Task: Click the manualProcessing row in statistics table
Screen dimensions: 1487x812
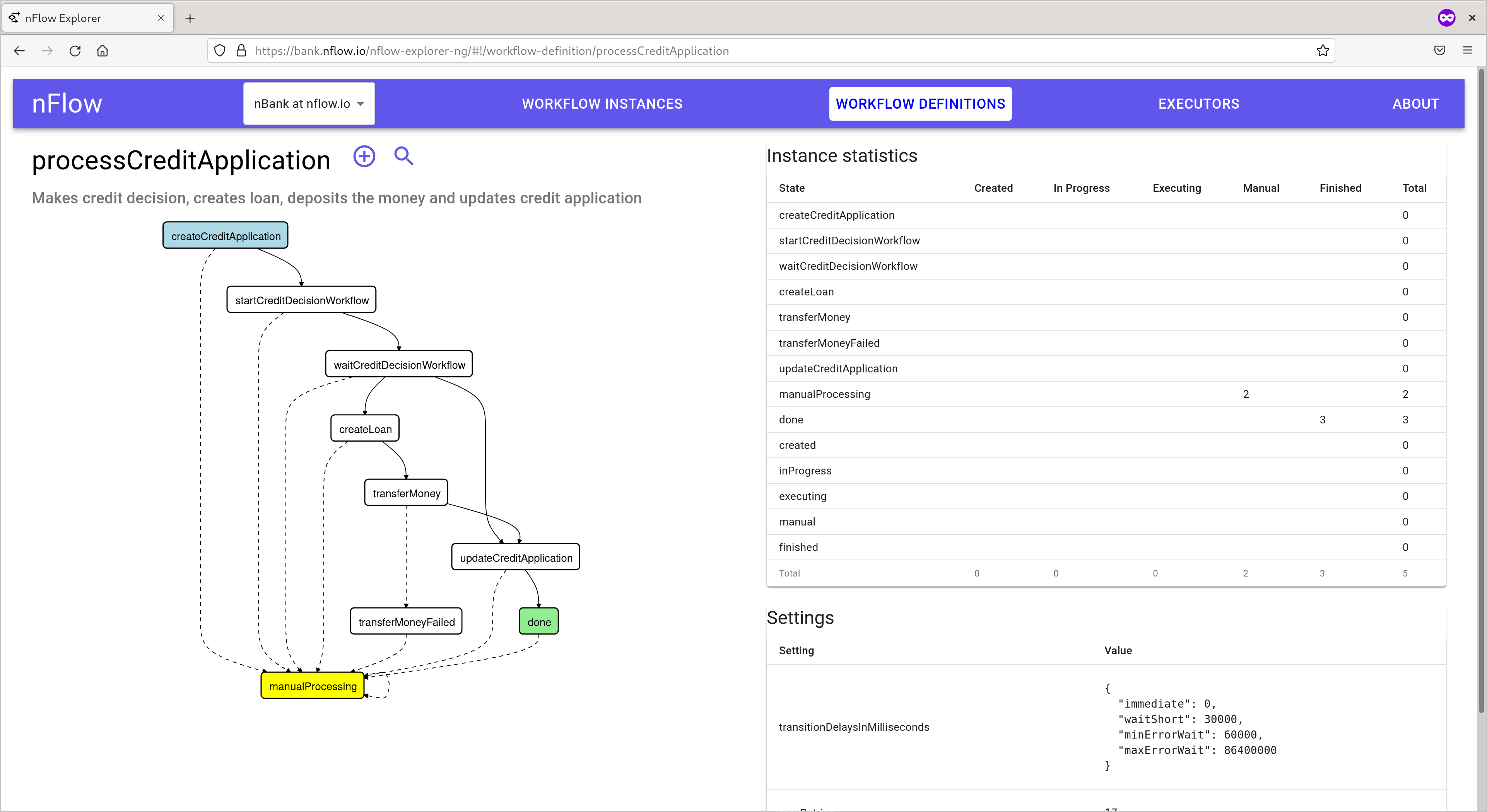Action: (824, 394)
